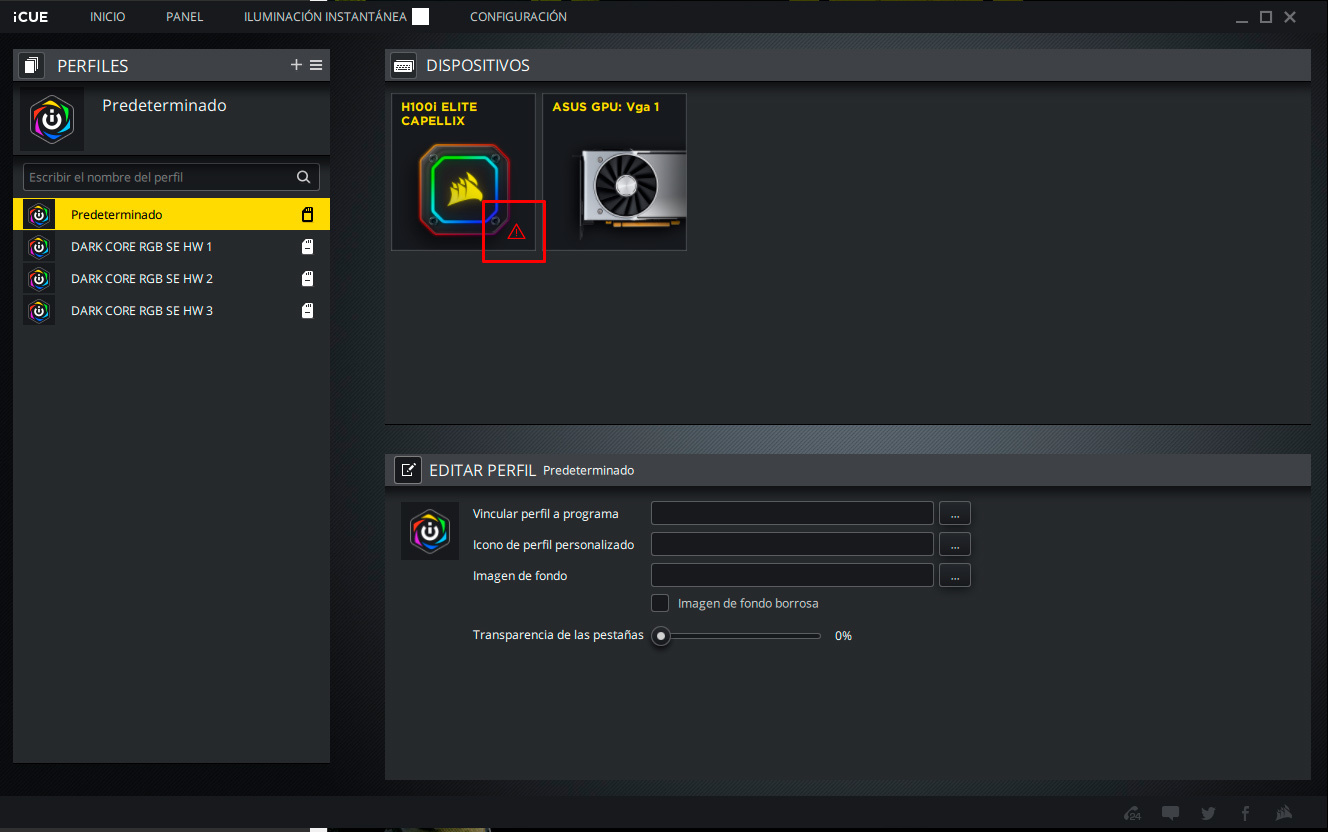The height and width of the screenshot is (832, 1328).
Task: Click the warning triangle on H100i tile
Action: [x=516, y=232]
